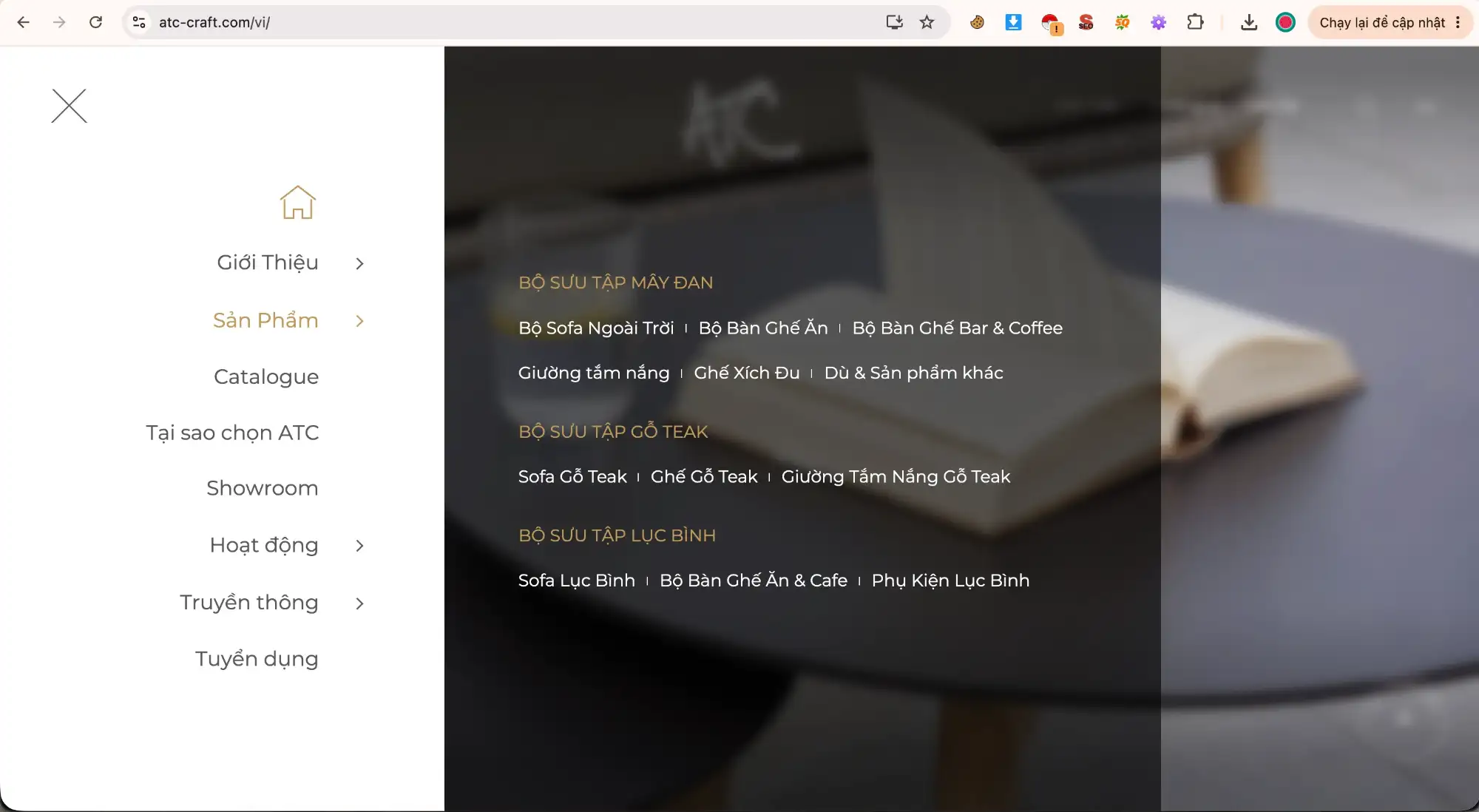1479x812 pixels.
Task: Open the BỘ SƯU TẬP MÂY ĐAN collection
Action: pos(616,282)
